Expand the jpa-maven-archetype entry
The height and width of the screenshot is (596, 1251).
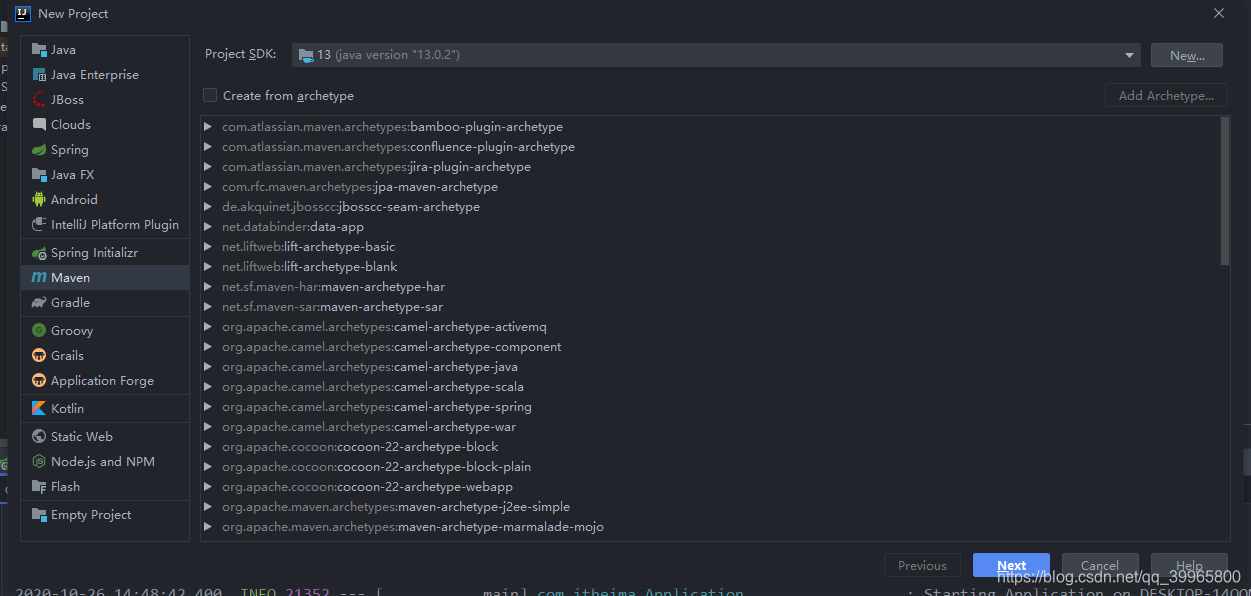[208, 187]
